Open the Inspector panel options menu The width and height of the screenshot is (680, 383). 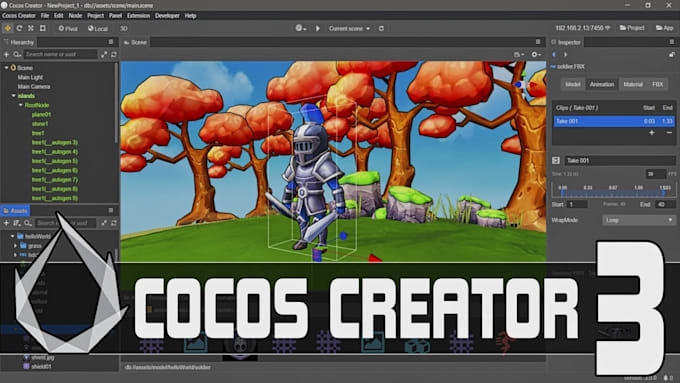[671, 42]
